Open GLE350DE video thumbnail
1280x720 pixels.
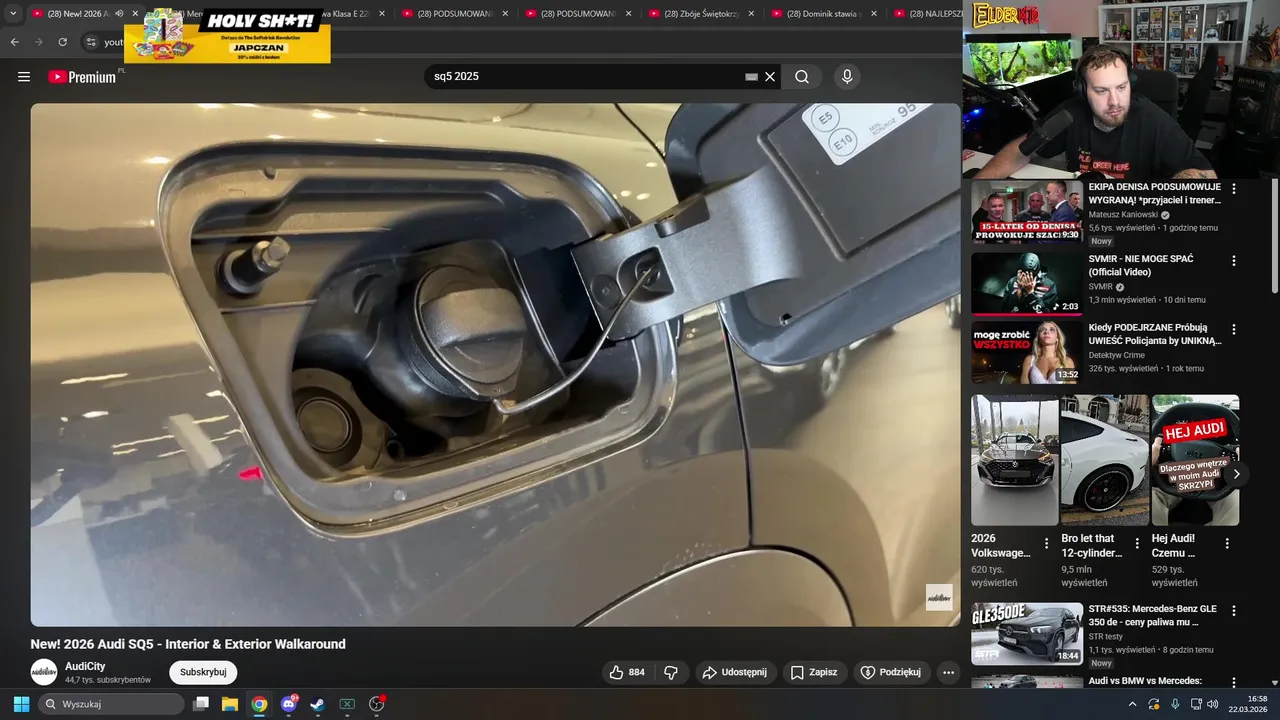(x=1027, y=633)
